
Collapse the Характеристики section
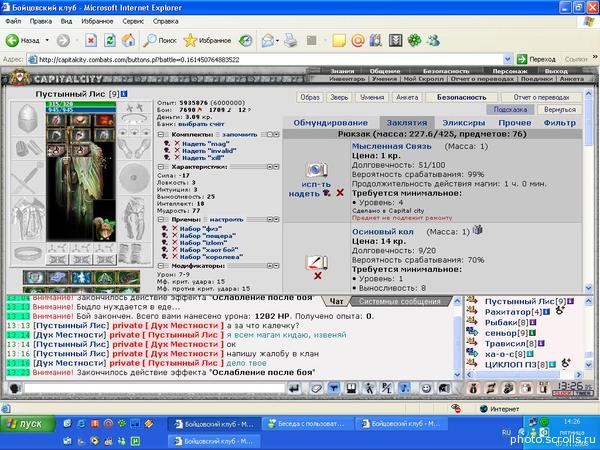[161, 167]
